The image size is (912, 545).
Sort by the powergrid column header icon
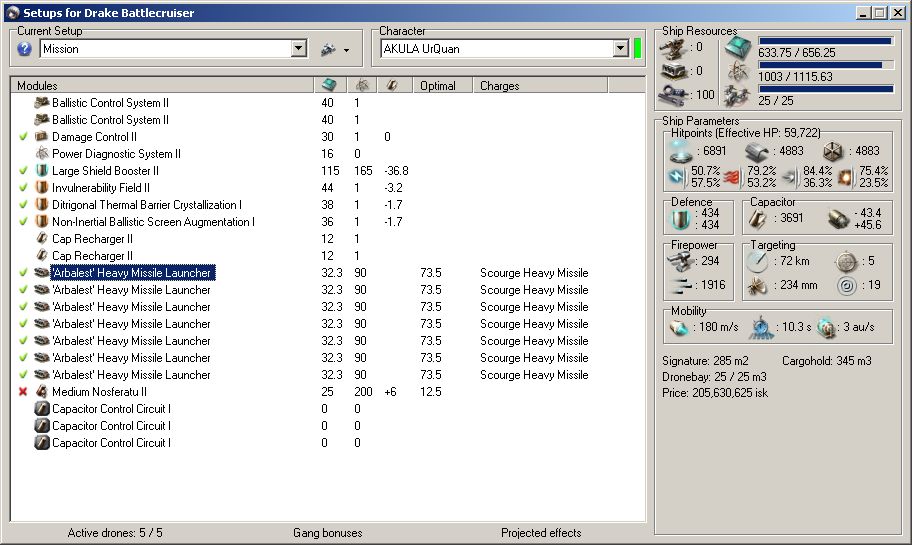362,86
